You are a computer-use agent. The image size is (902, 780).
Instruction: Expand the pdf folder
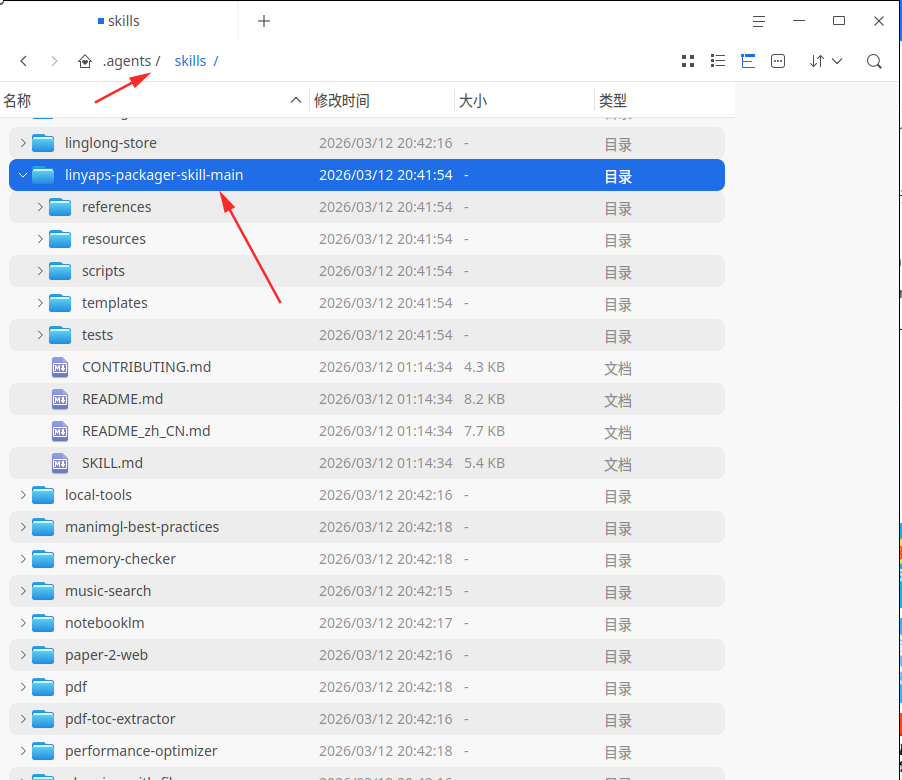tap(23, 687)
